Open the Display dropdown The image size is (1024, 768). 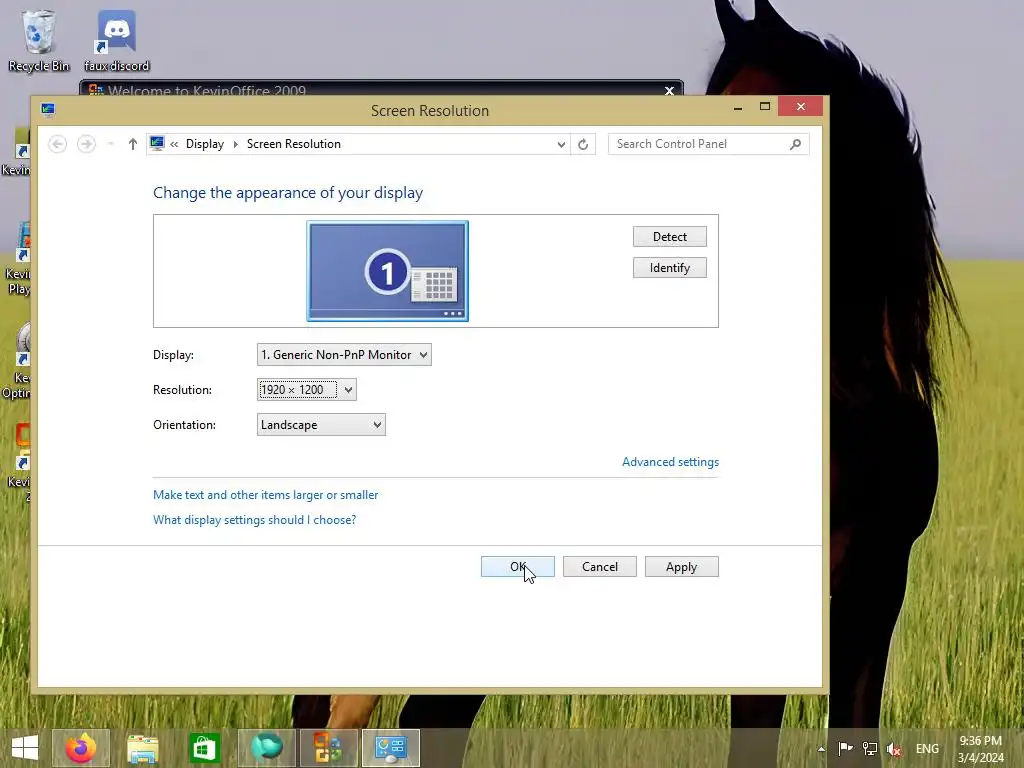tap(344, 355)
